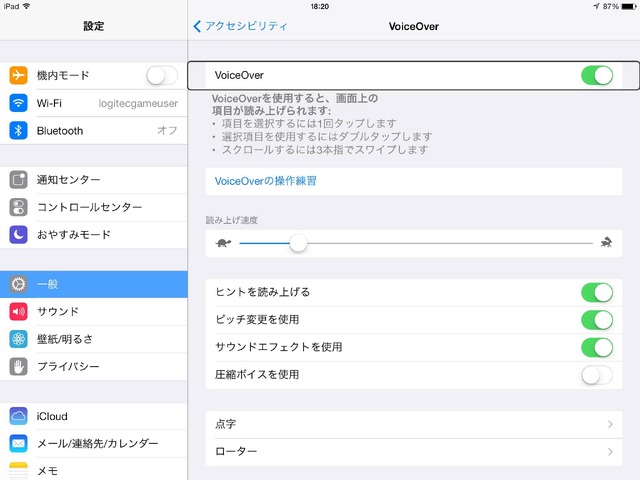Toggle ヒントを読み上げる switch
640x480 pixels.
coord(597,293)
